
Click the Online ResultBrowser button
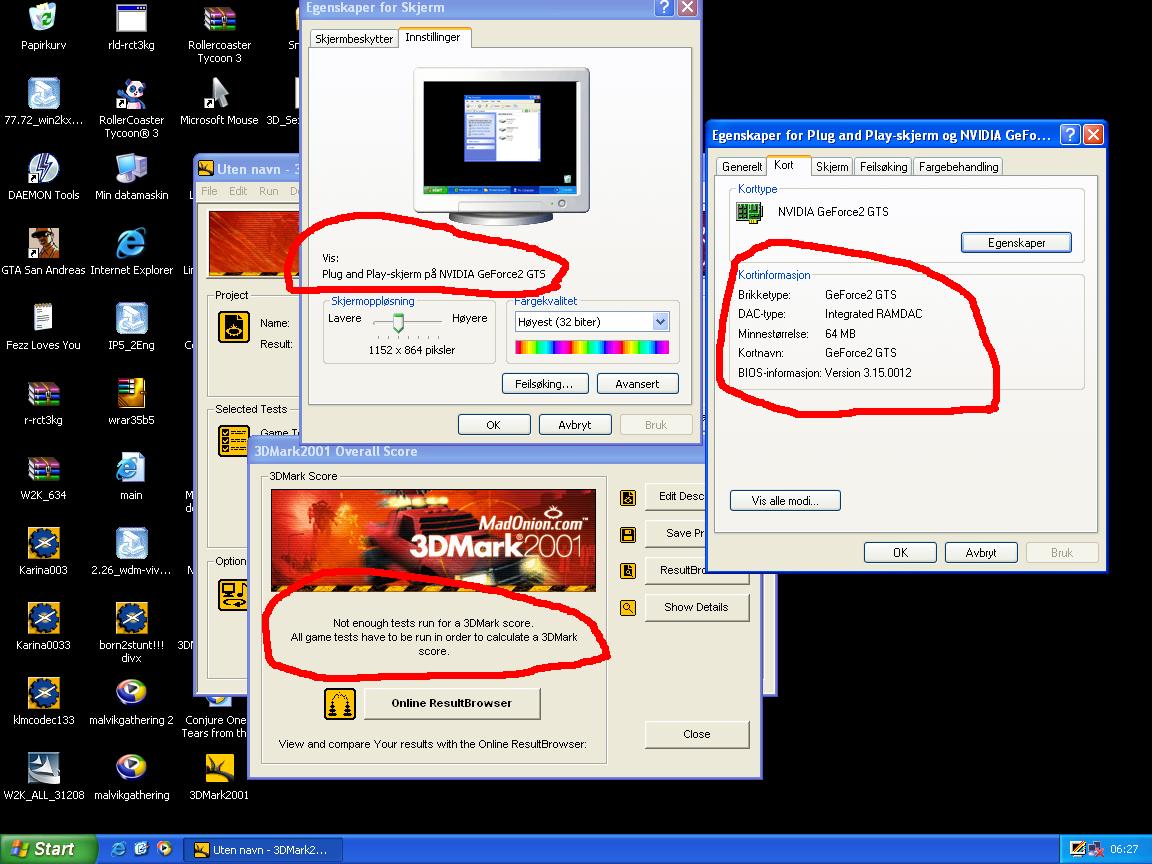click(x=452, y=703)
